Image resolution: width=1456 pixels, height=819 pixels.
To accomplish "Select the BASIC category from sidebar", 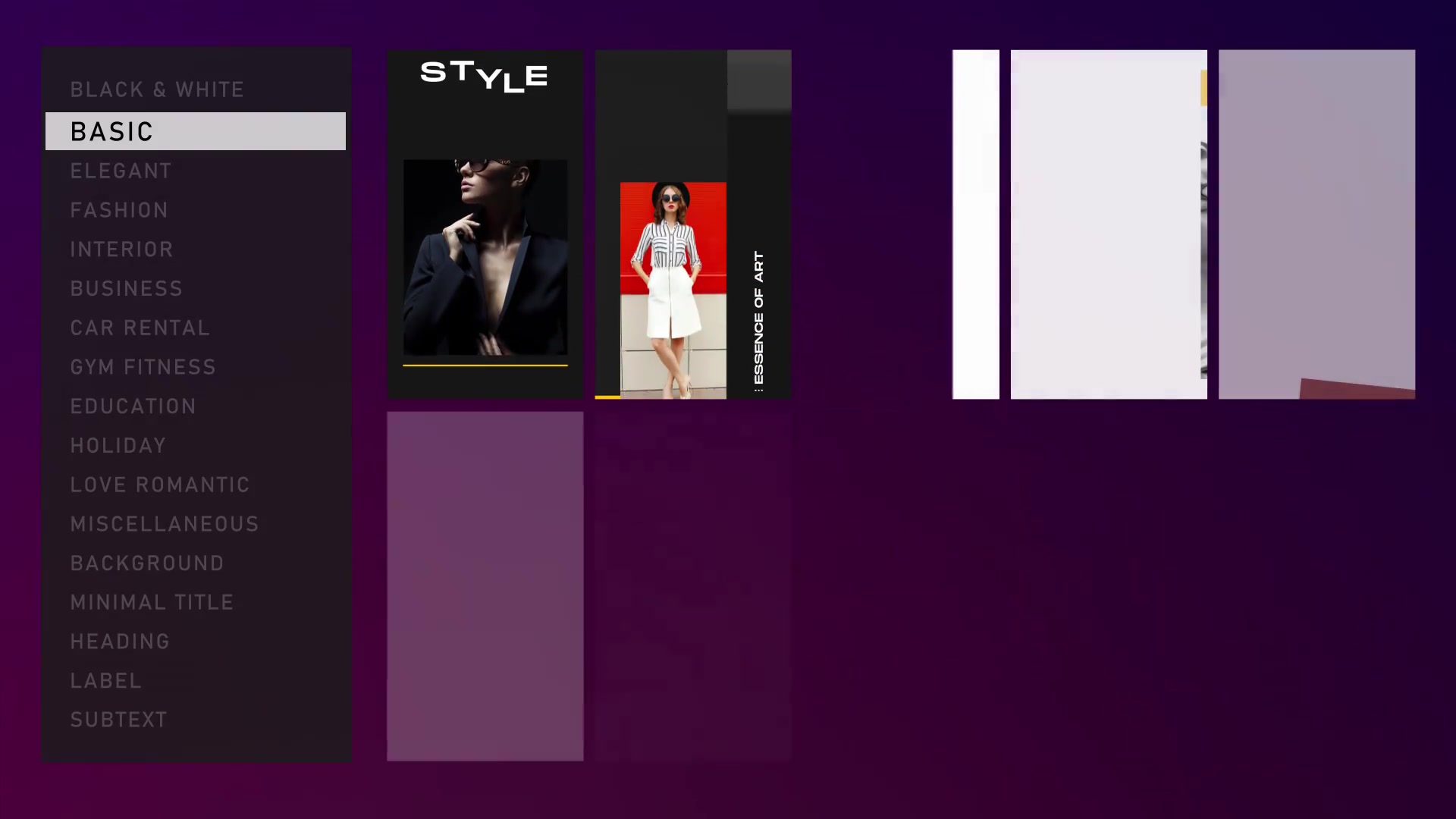I will (196, 131).
